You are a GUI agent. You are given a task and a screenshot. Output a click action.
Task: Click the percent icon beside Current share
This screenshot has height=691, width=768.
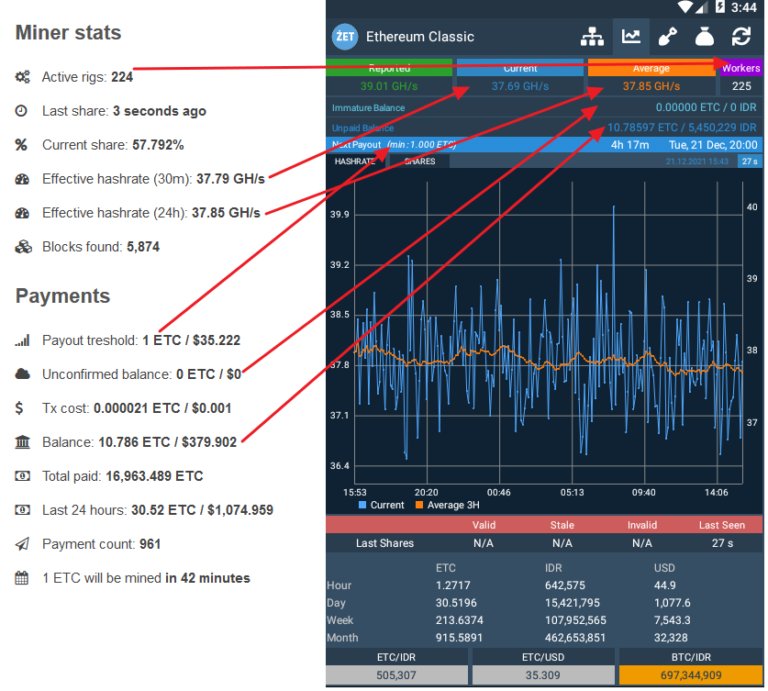pos(21,145)
